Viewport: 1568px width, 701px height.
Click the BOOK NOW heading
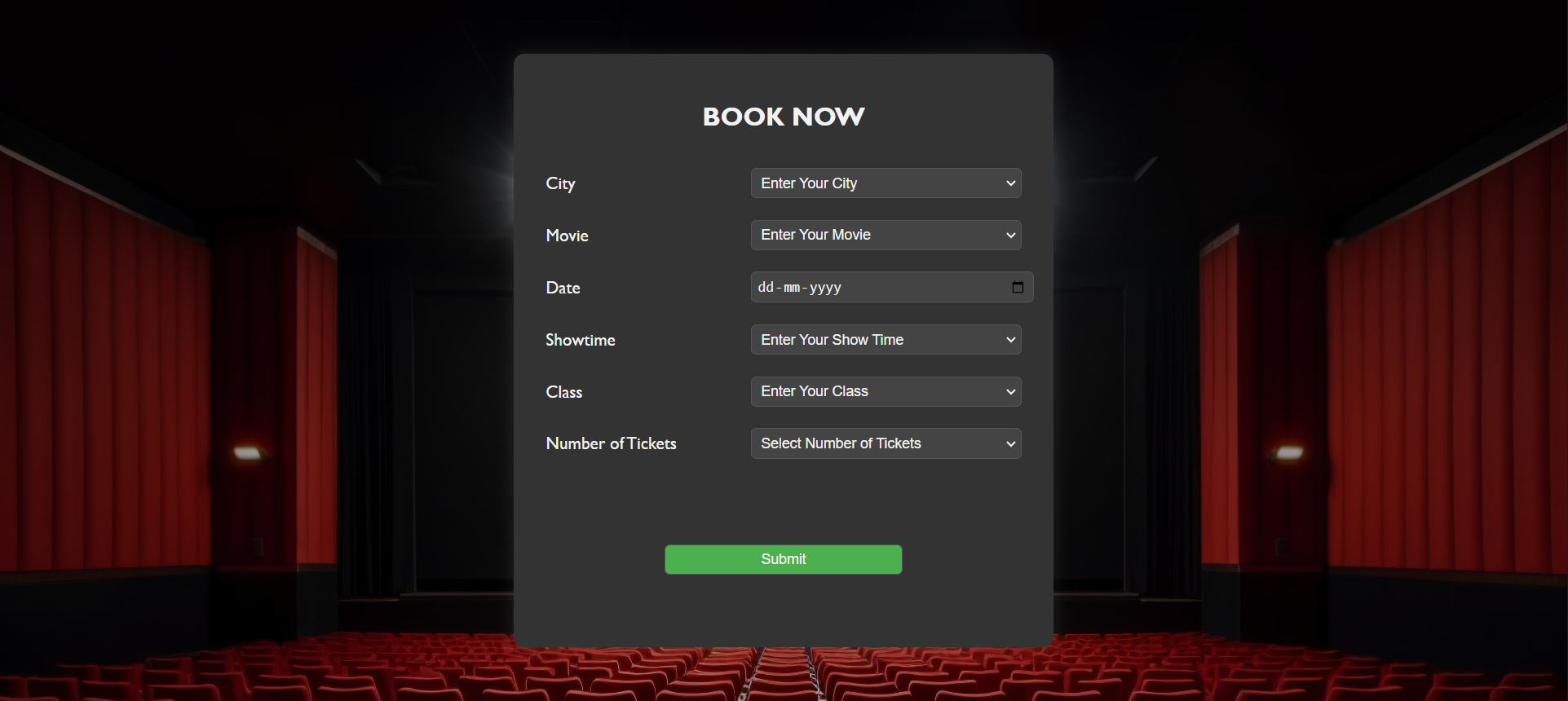pyautogui.click(x=783, y=117)
